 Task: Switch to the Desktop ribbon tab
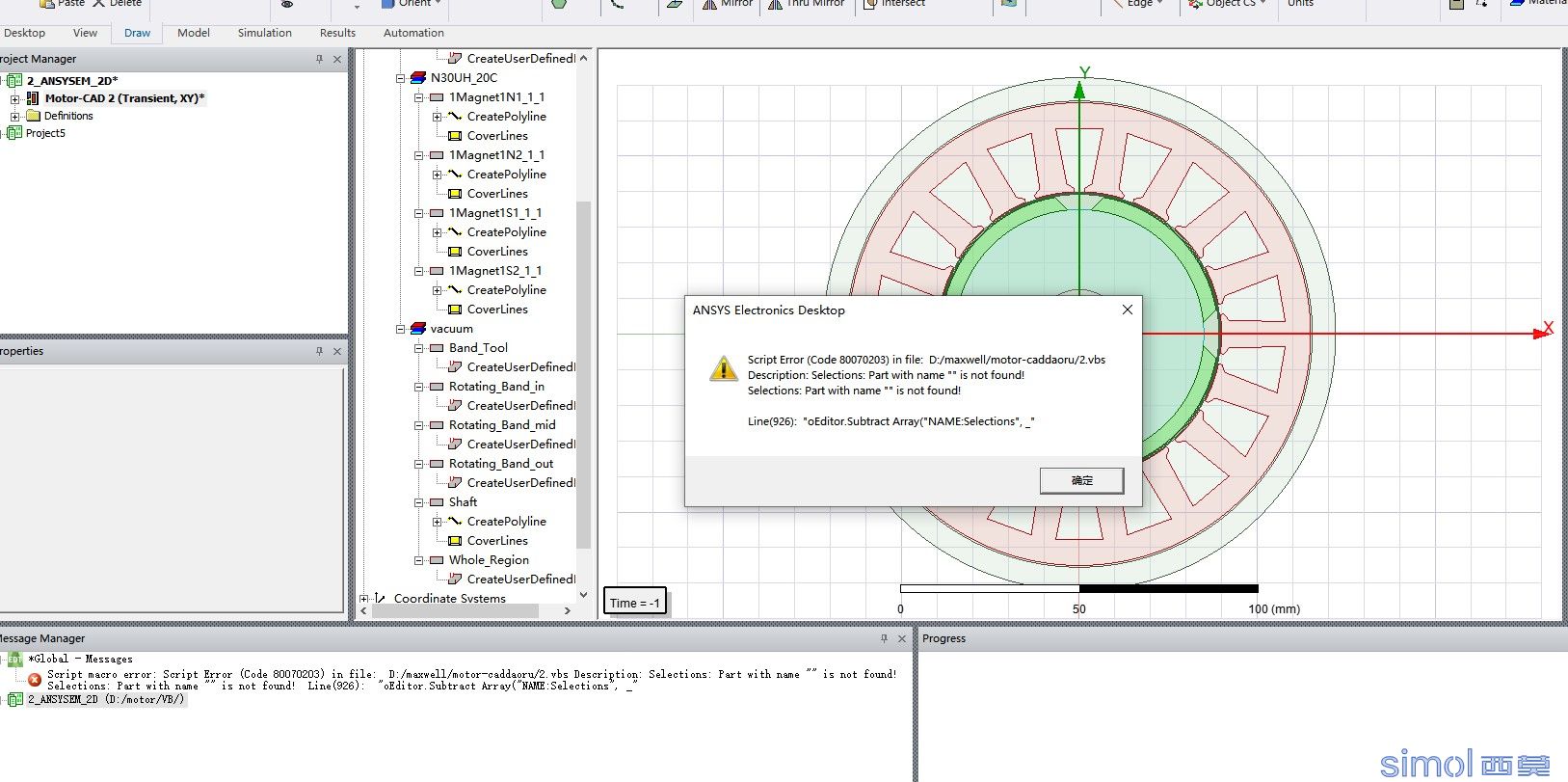coord(25,33)
